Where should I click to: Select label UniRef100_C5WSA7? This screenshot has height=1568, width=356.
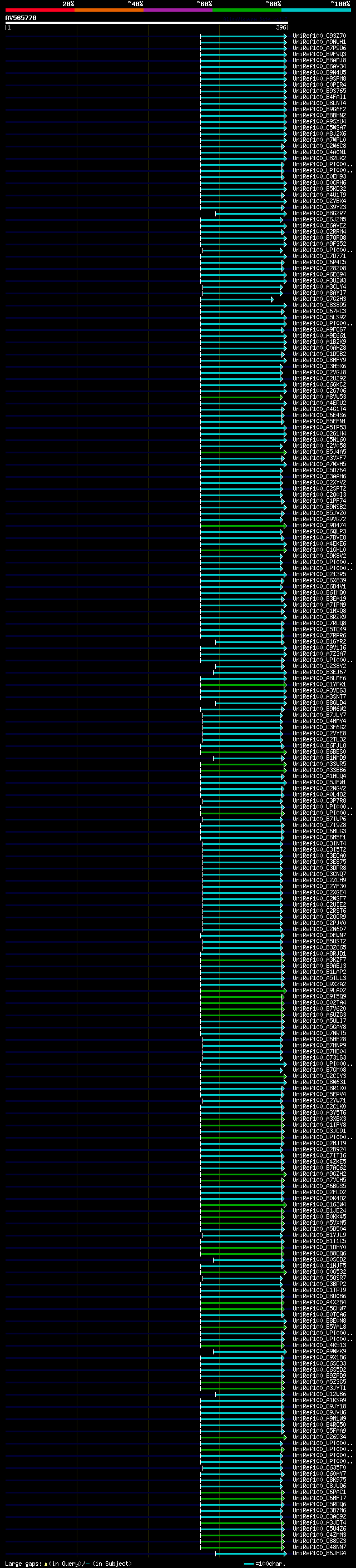319,127
